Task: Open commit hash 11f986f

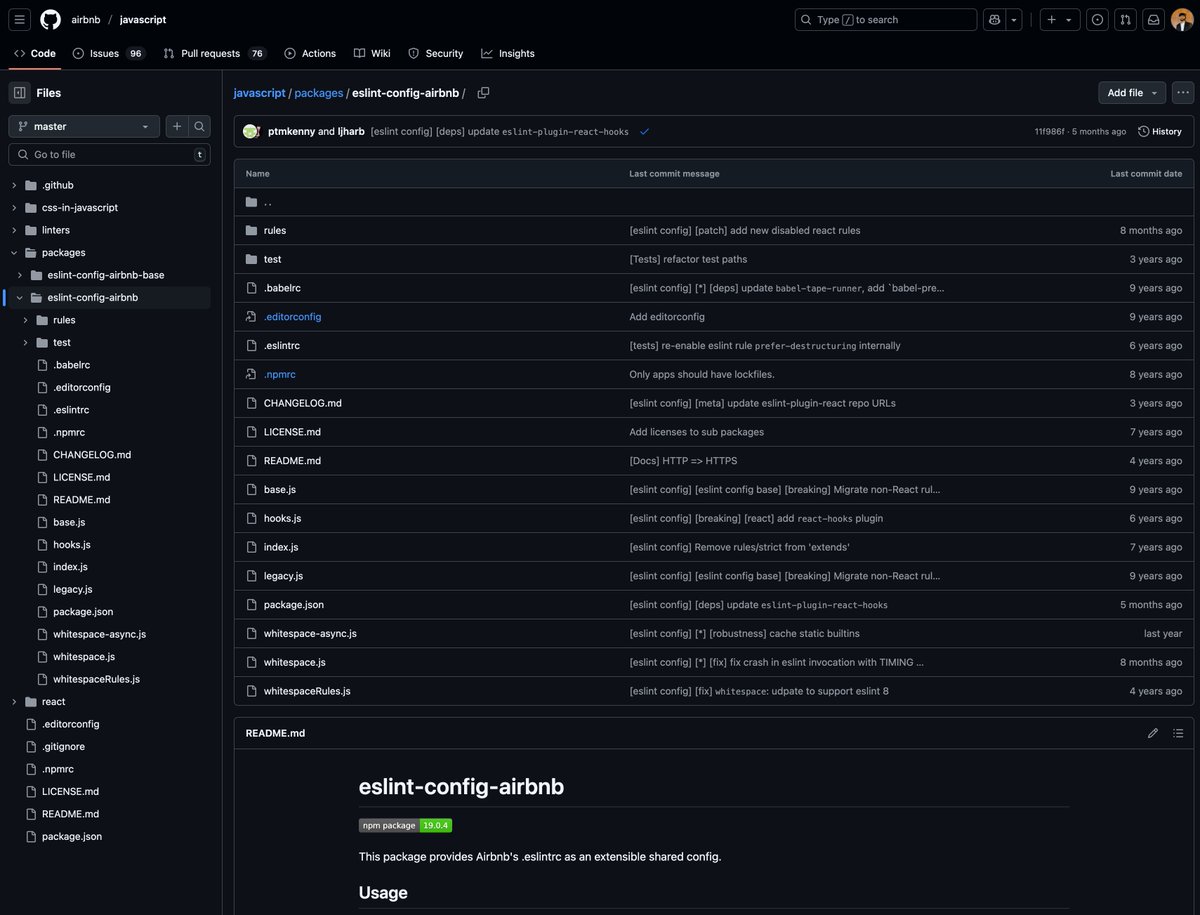Action: coord(1050,131)
